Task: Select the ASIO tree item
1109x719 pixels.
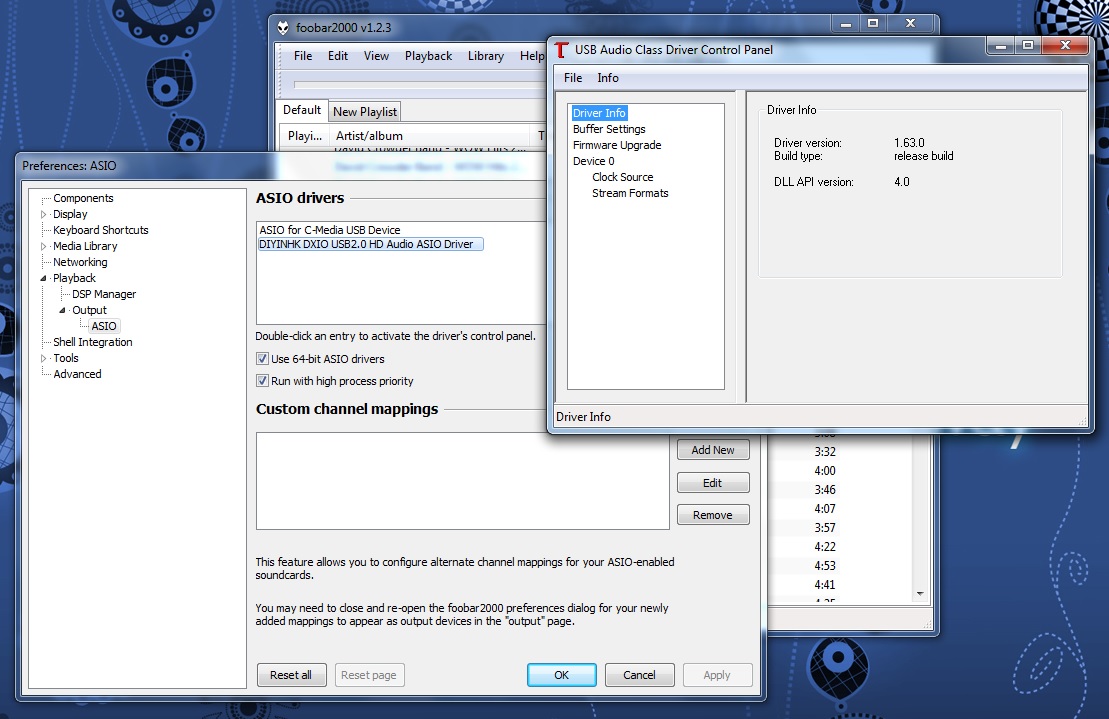Action: tap(104, 326)
